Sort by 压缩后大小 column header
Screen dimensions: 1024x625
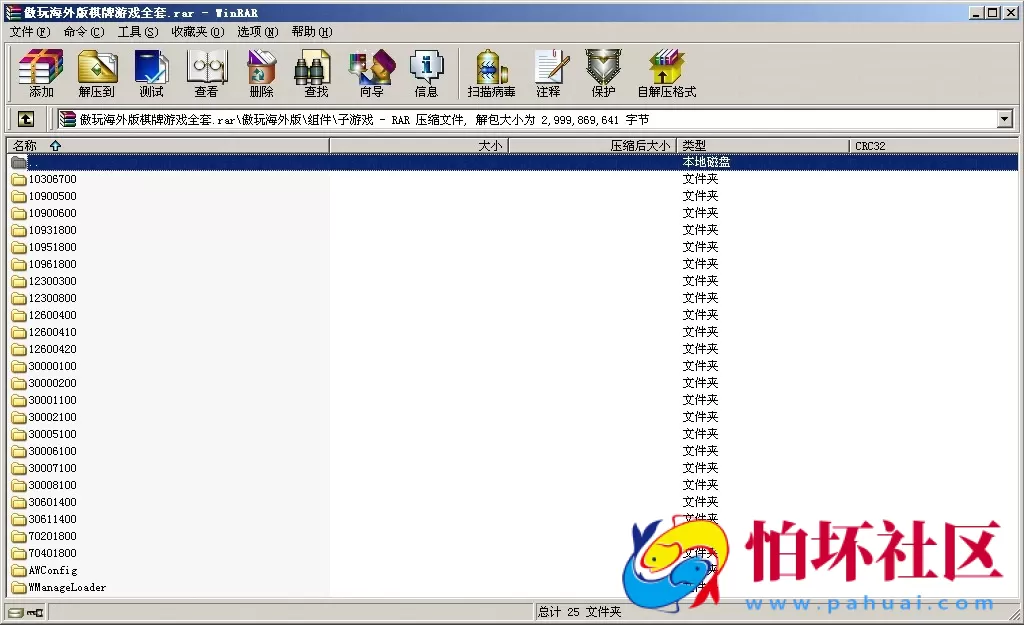pos(592,146)
